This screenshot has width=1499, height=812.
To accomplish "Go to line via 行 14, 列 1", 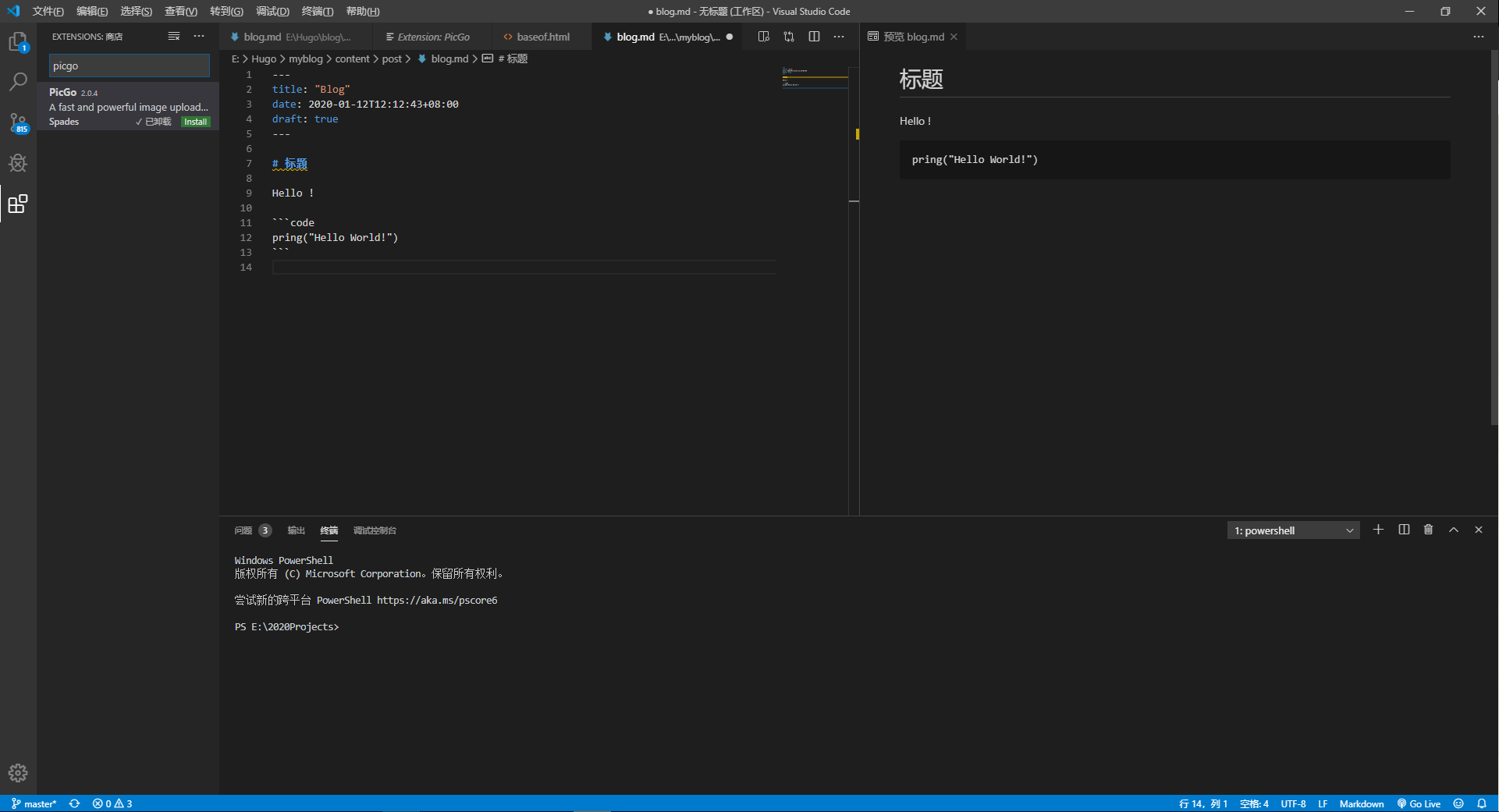I will pyautogui.click(x=1203, y=803).
